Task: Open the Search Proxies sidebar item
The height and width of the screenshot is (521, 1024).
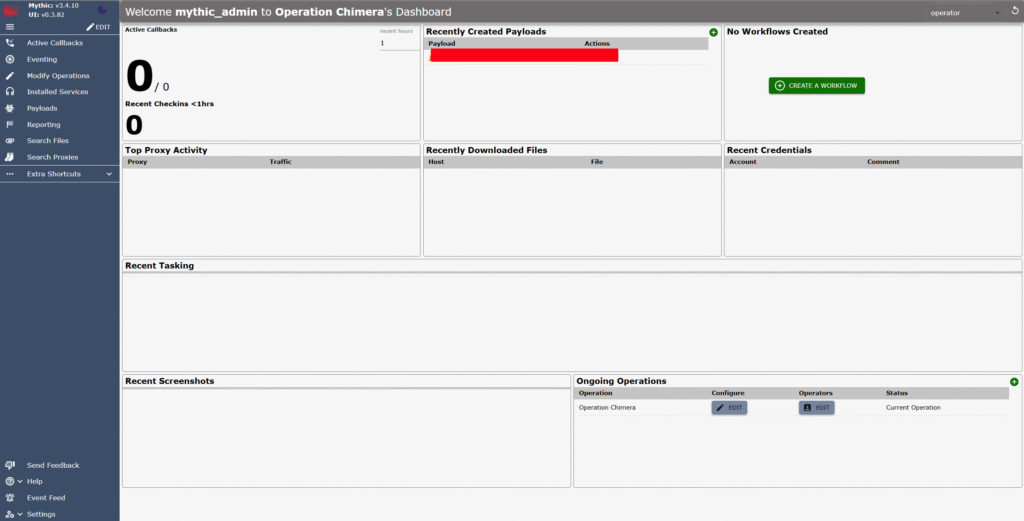Action: [59, 157]
